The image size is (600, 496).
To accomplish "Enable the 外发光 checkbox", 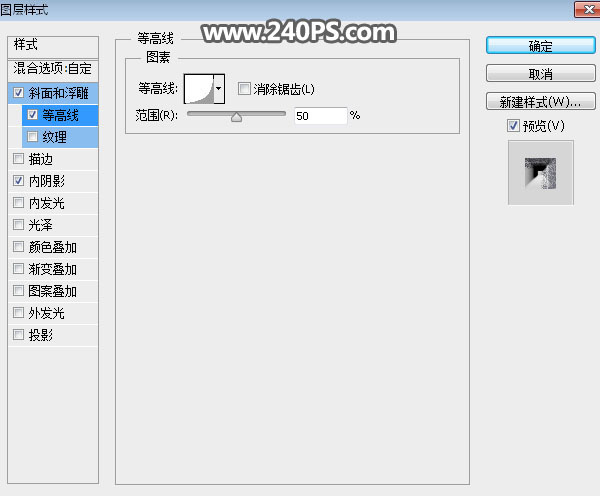I will (x=18, y=313).
